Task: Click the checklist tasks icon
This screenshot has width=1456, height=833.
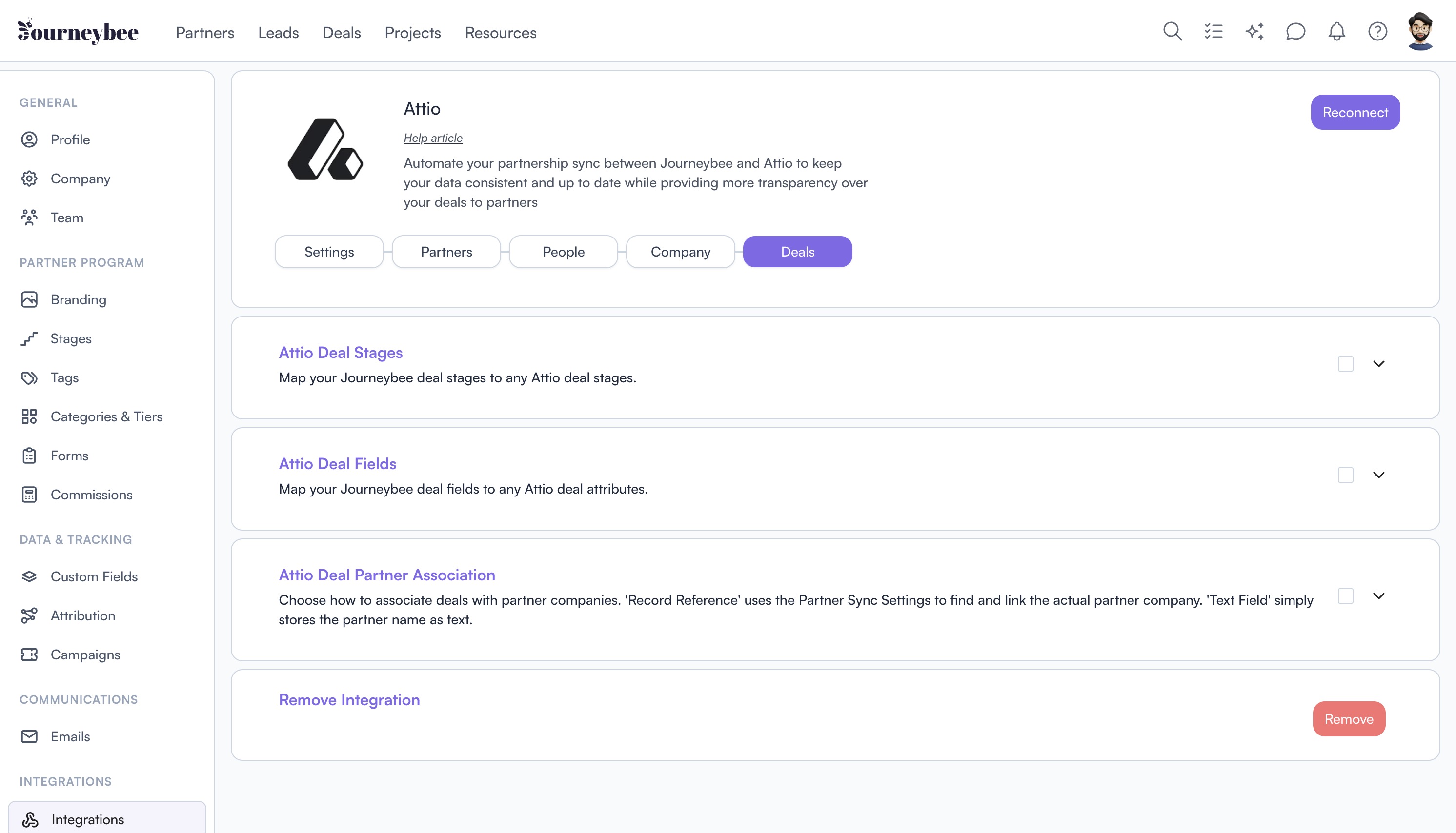Action: pos(1213,32)
